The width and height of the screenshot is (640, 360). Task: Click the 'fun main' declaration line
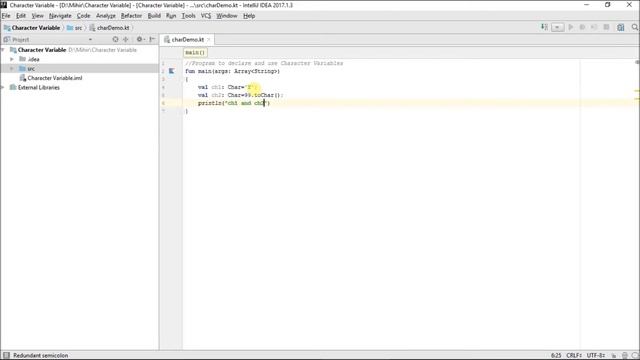[x=233, y=71]
